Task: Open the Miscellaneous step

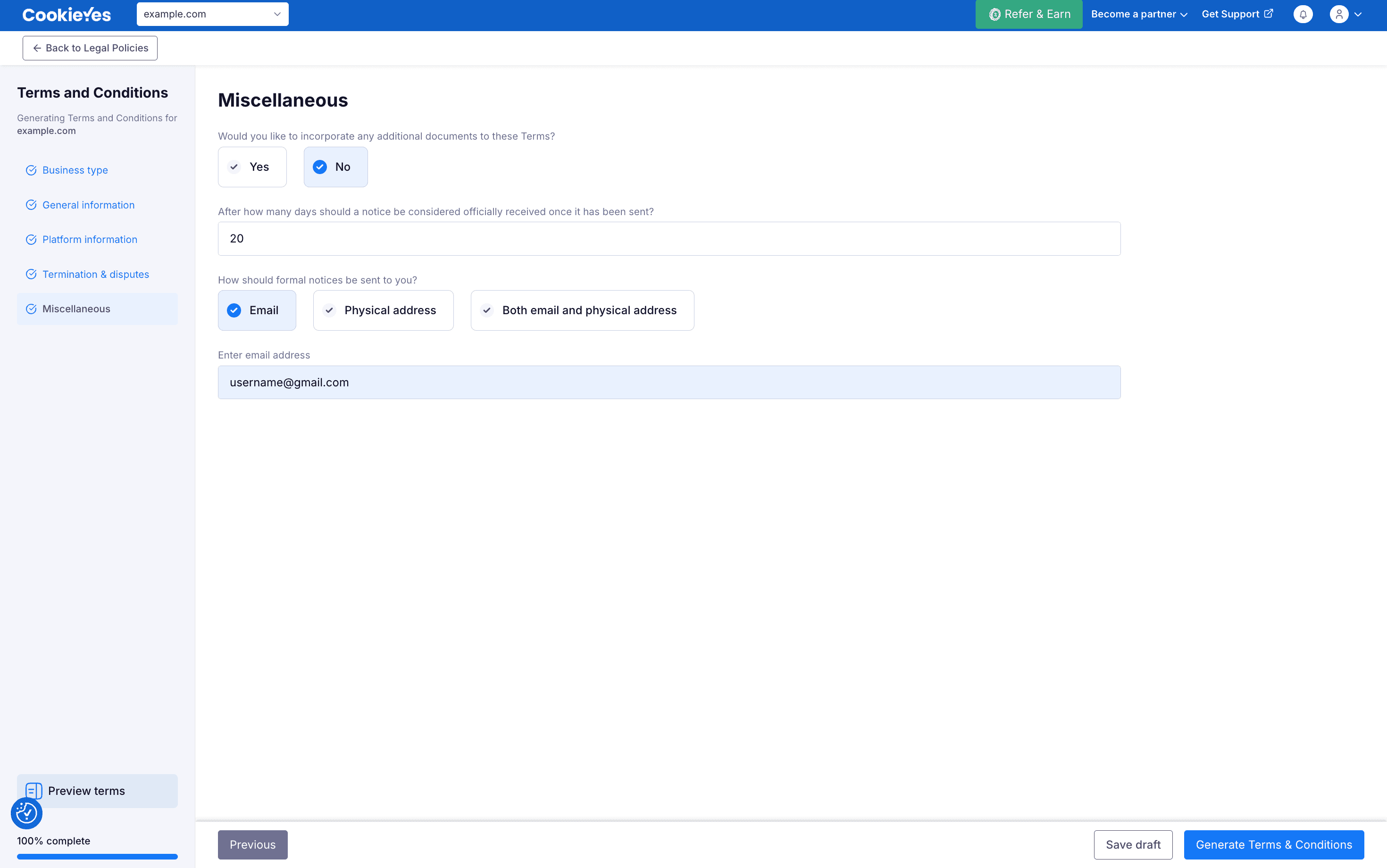Action: tap(97, 309)
